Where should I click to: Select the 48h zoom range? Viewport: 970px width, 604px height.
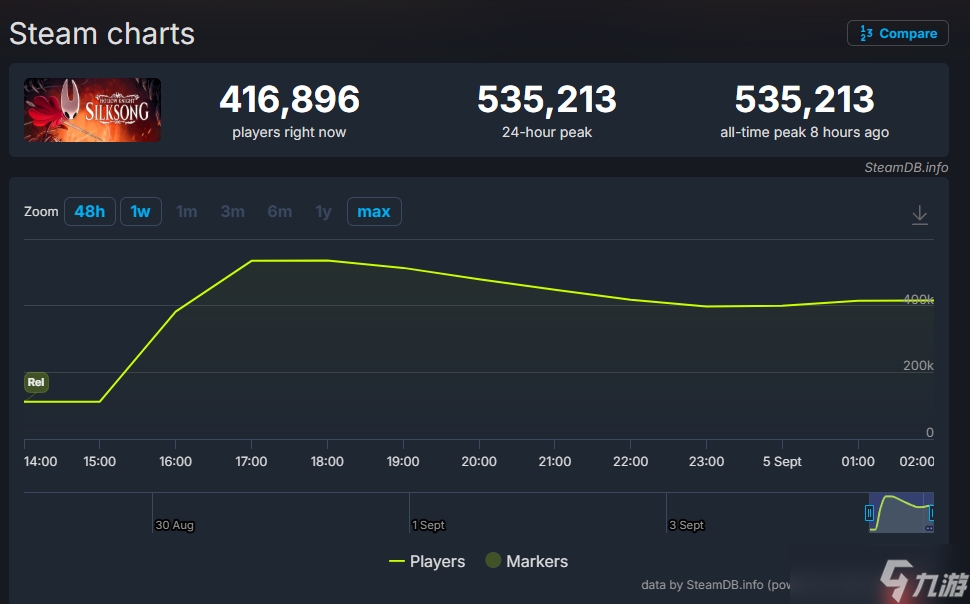click(89, 212)
